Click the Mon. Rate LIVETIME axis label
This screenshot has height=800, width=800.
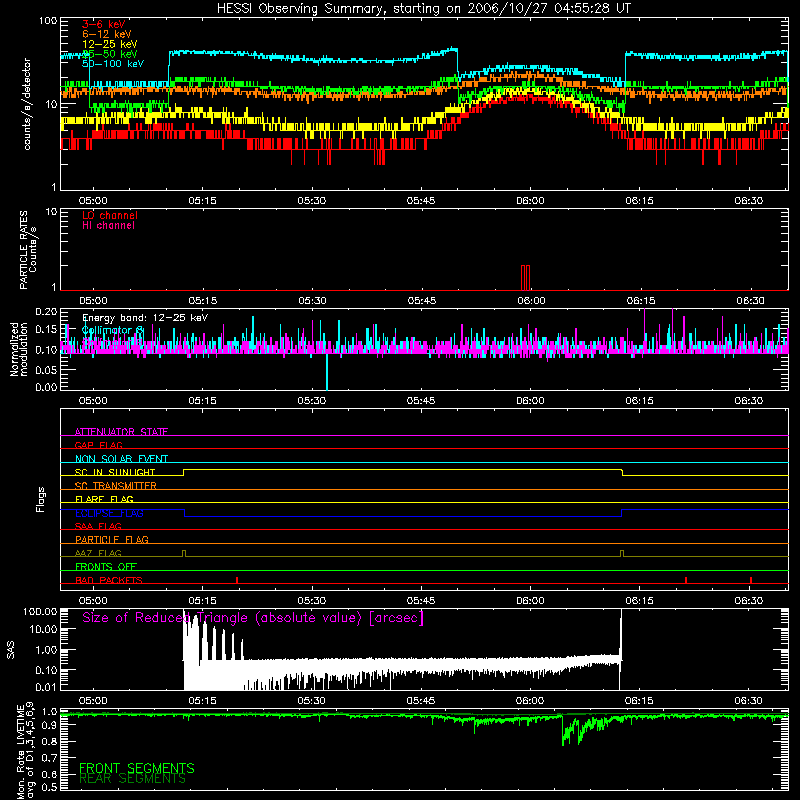[26, 750]
